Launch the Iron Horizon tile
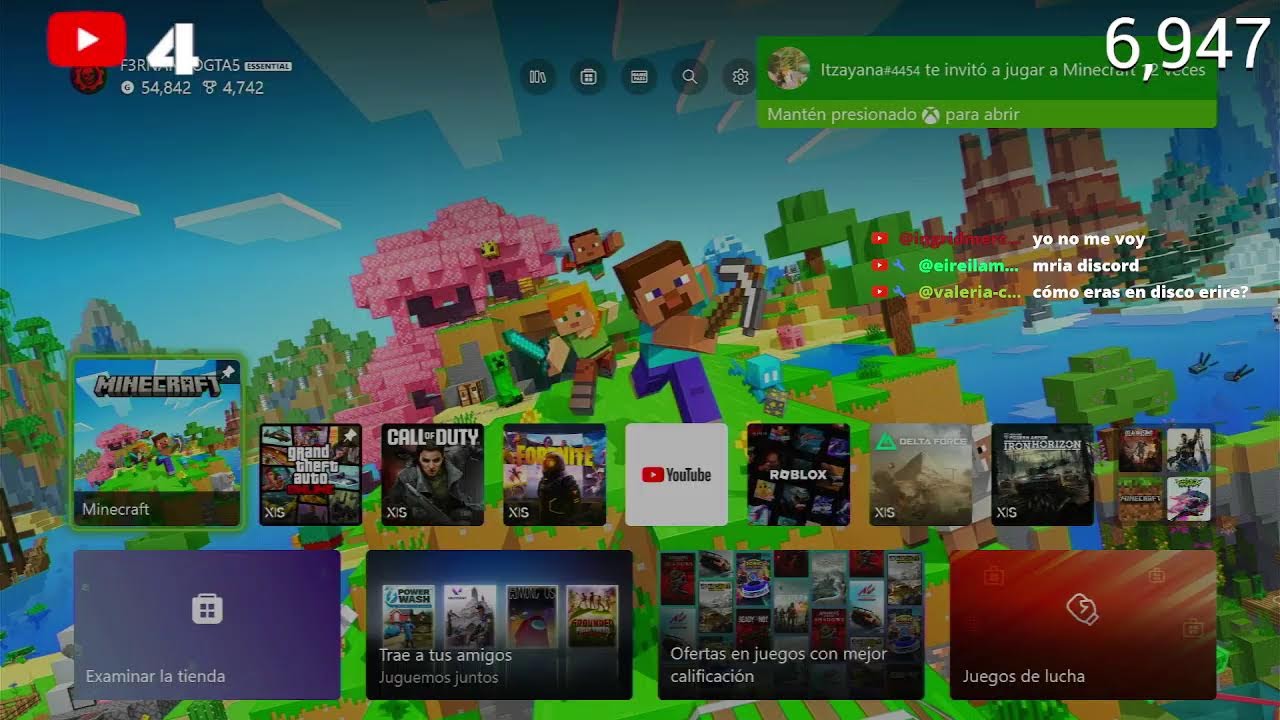1280x720 pixels. (1042, 474)
